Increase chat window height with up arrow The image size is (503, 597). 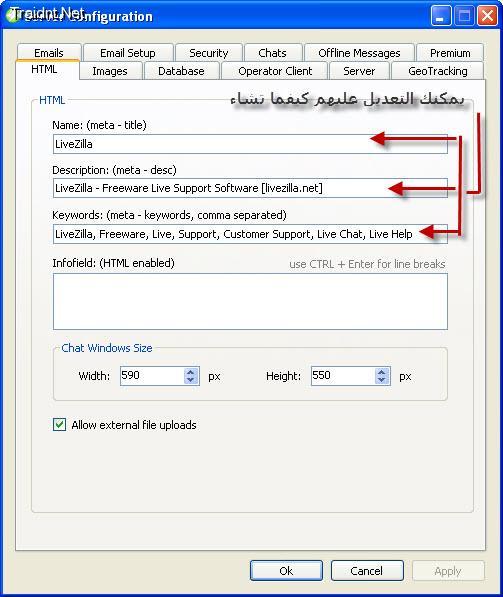pyautogui.click(x=382, y=372)
